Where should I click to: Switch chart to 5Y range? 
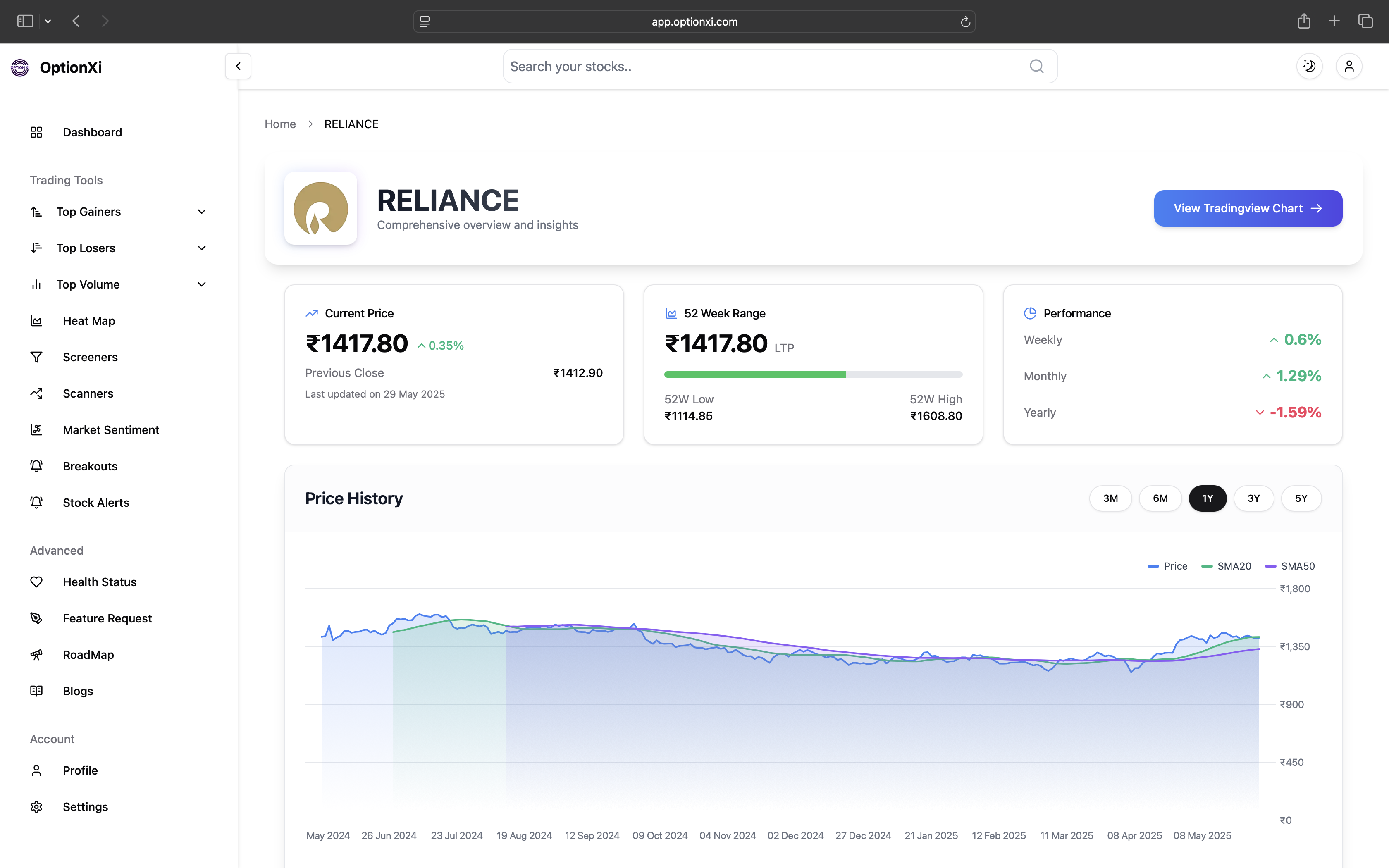click(1301, 498)
